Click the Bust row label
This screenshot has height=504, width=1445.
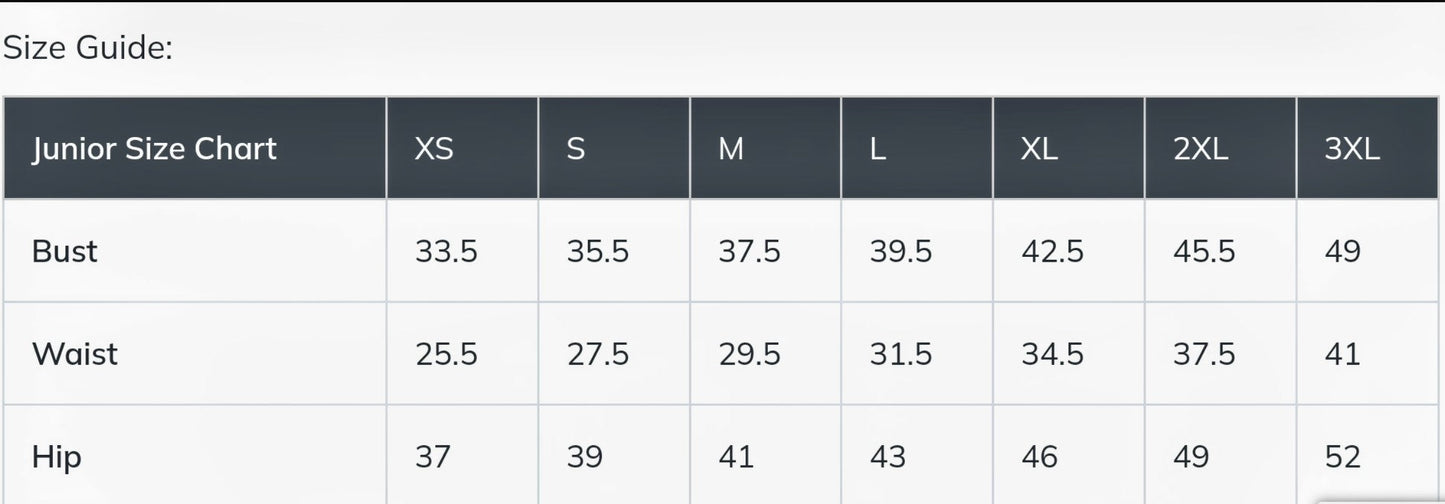65,251
